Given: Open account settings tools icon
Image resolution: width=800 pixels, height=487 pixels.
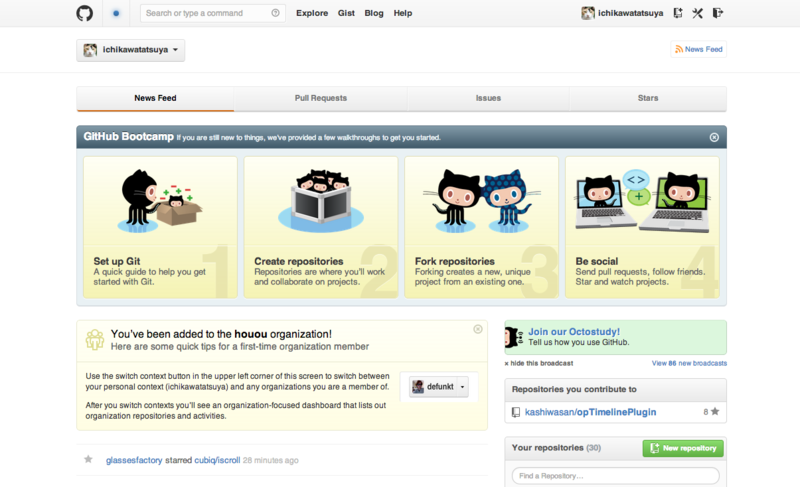Looking at the screenshot, I should click(697, 13).
